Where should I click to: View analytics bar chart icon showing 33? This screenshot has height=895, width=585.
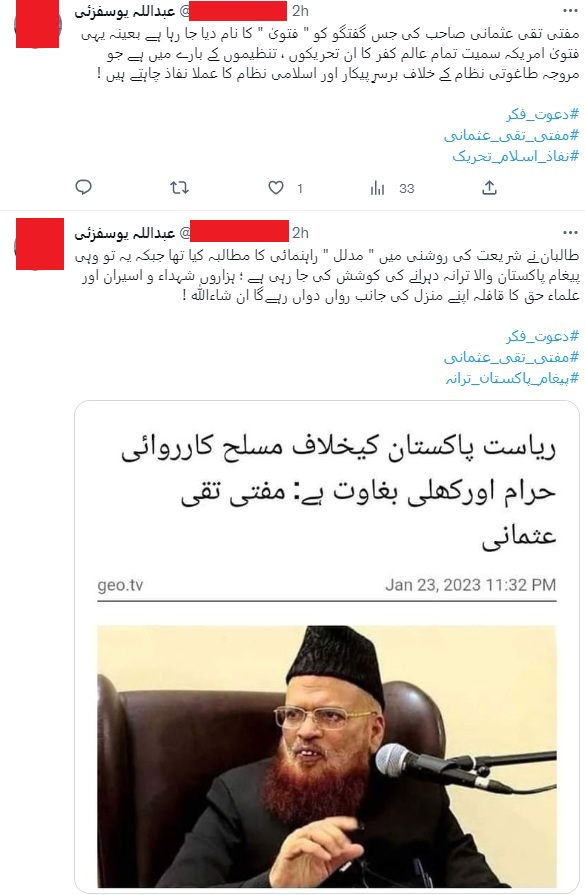pyautogui.click(x=377, y=188)
